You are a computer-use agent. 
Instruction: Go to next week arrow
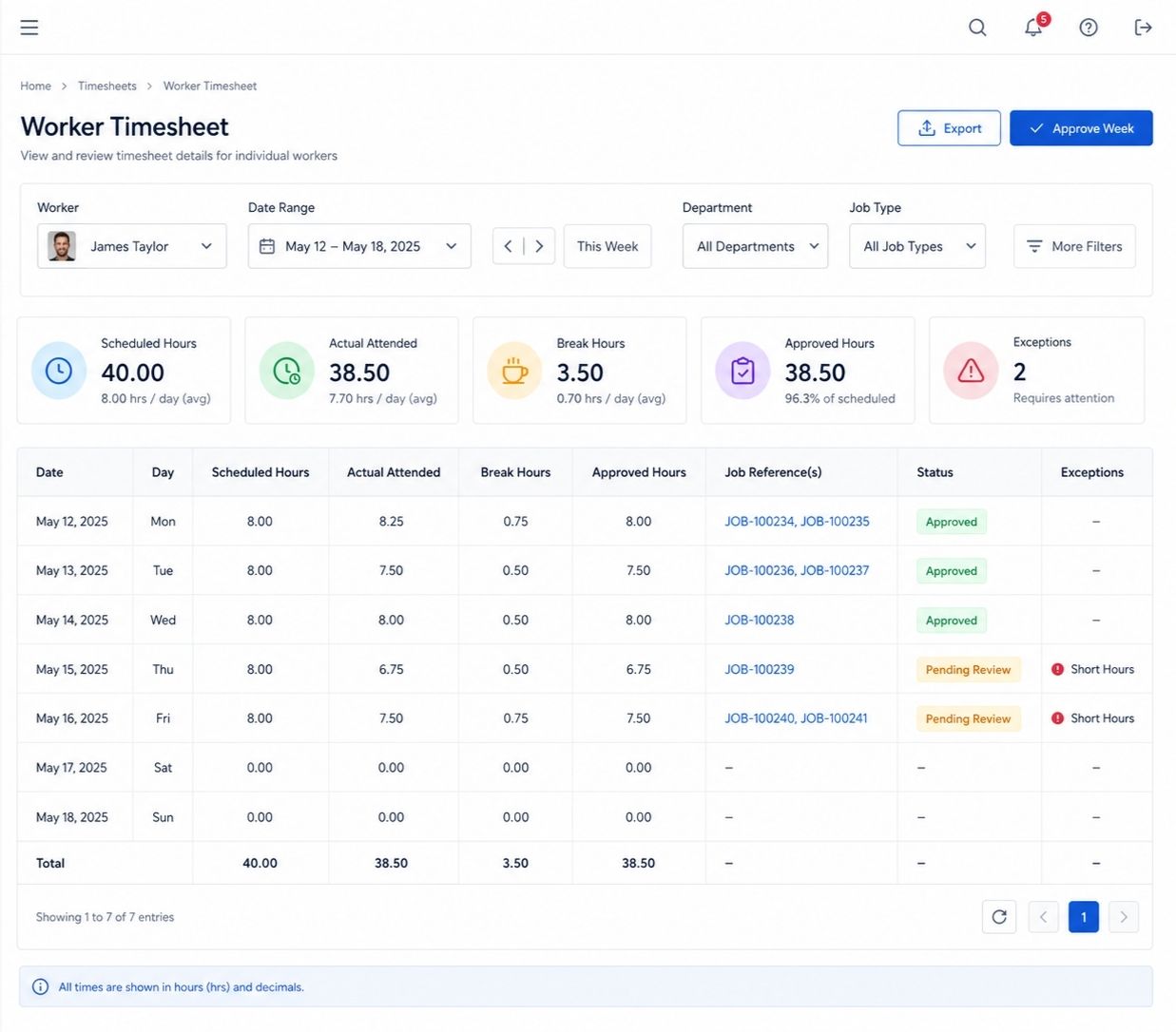point(539,246)
